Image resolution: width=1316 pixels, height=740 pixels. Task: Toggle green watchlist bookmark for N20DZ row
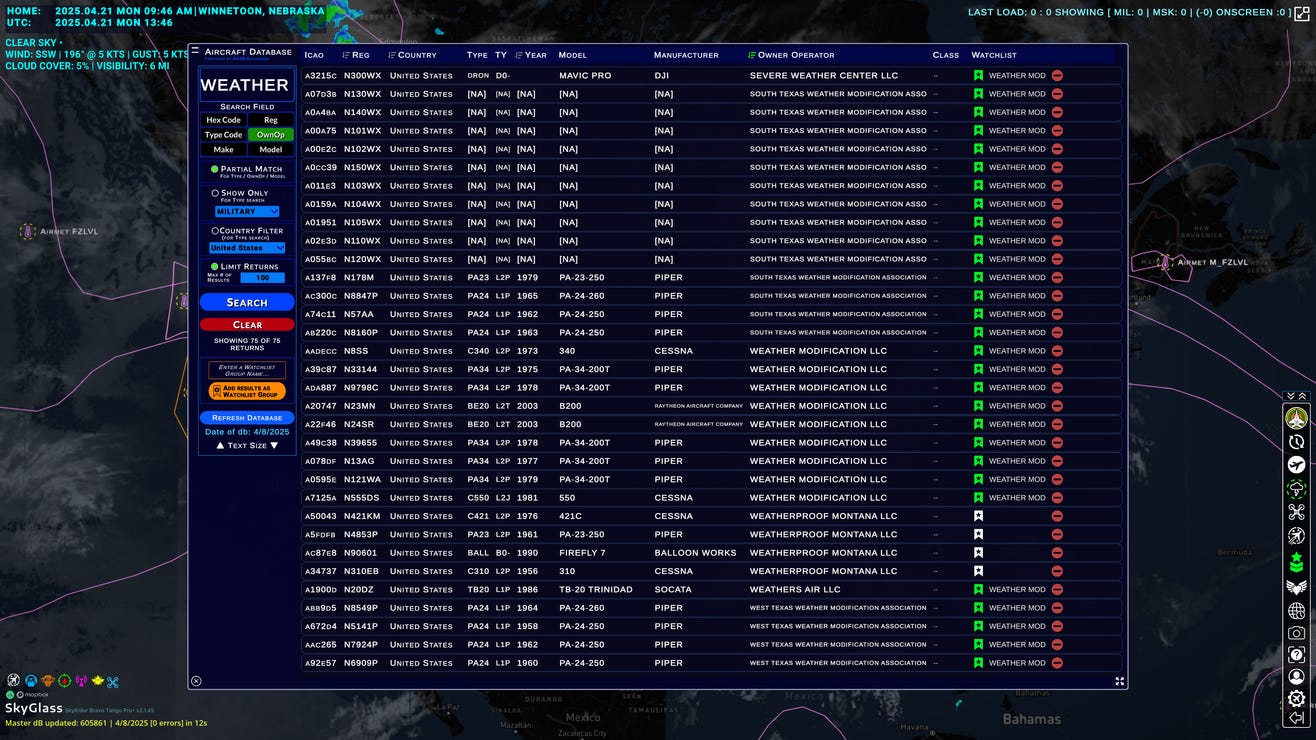[x=979, y=589]
